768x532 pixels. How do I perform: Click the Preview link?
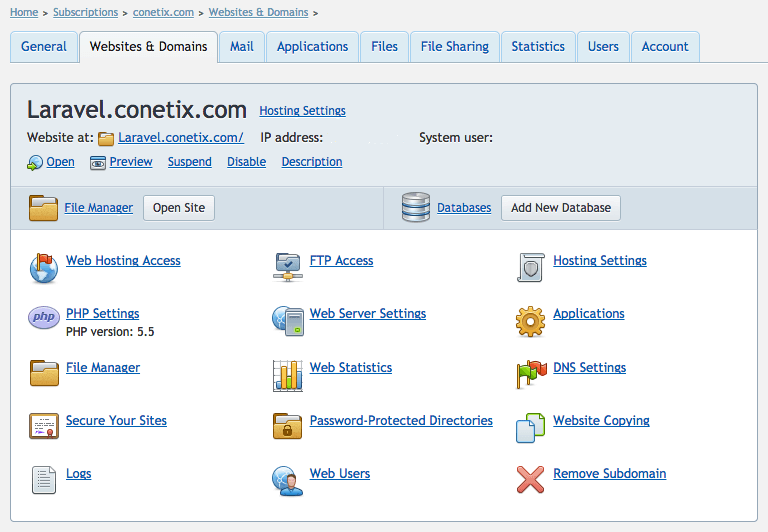pos(131,162)
